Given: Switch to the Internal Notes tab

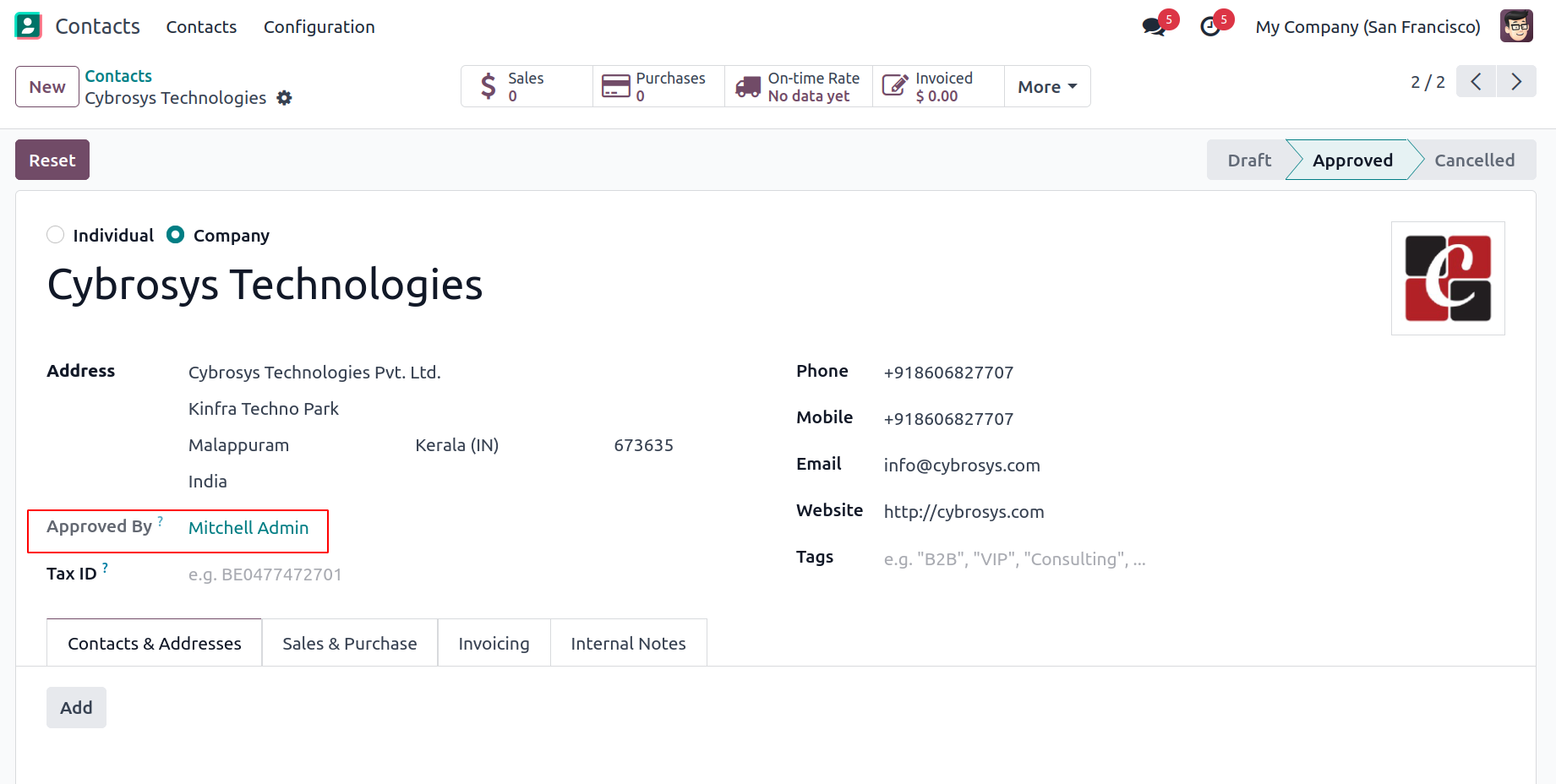Looking at the screenshot, I should click(629, 644).
